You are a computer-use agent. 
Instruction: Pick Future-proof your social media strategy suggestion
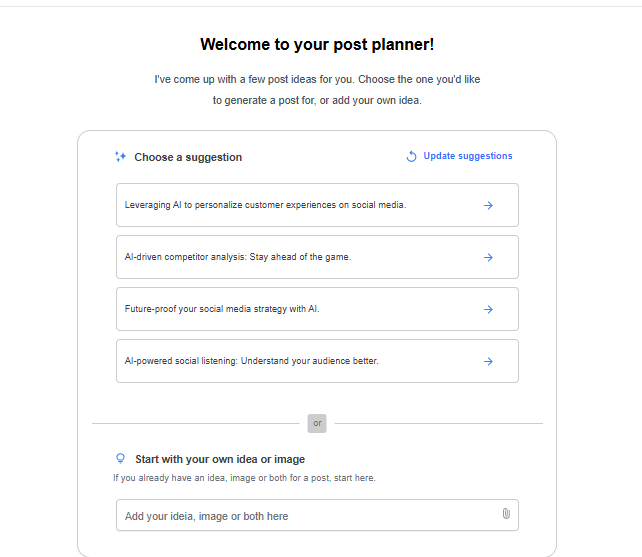pos(223,309)
